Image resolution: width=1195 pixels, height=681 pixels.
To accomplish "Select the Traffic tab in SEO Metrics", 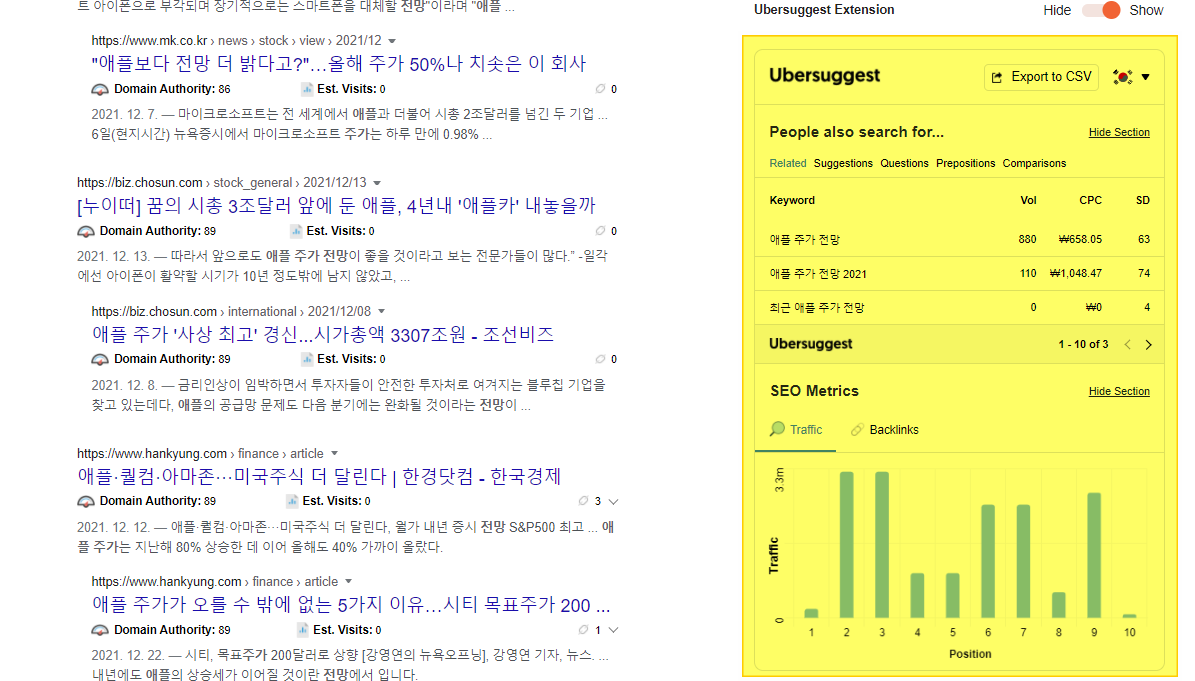I will tap(796, 430).
